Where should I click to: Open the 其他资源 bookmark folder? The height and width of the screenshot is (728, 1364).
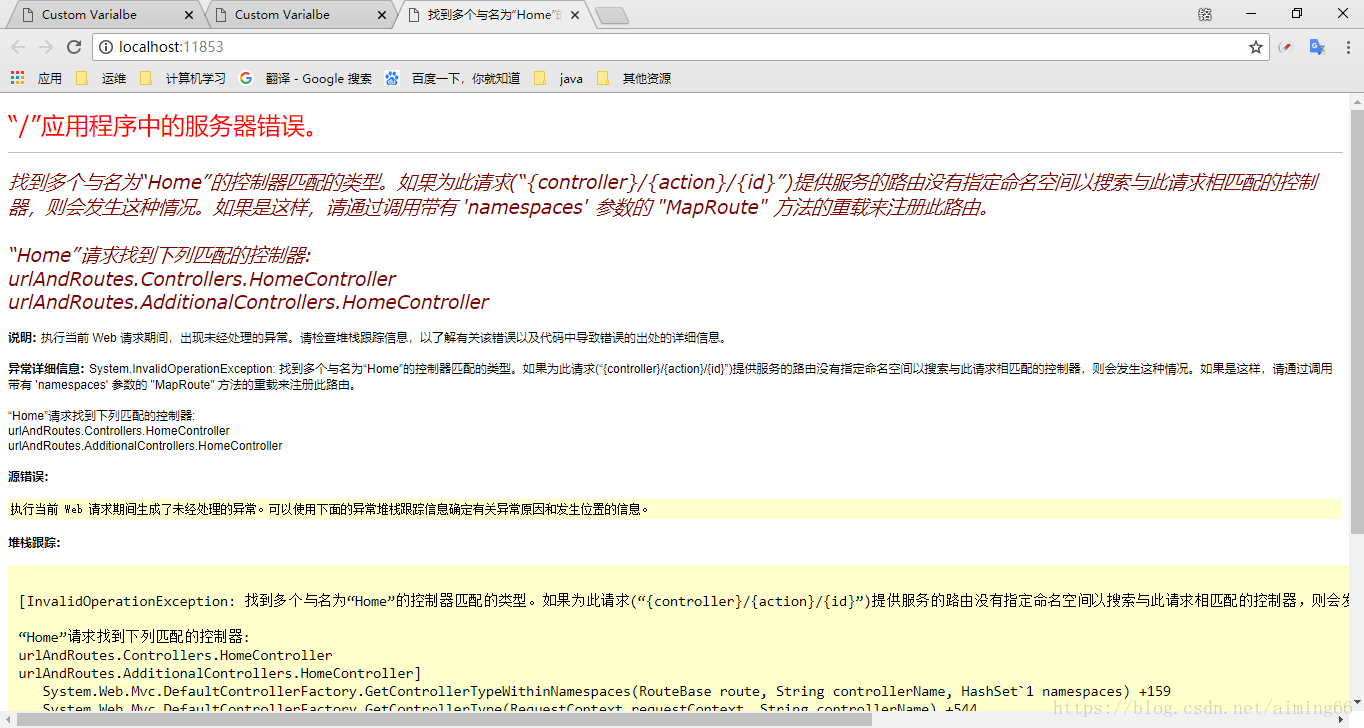[x=634, y=78]
